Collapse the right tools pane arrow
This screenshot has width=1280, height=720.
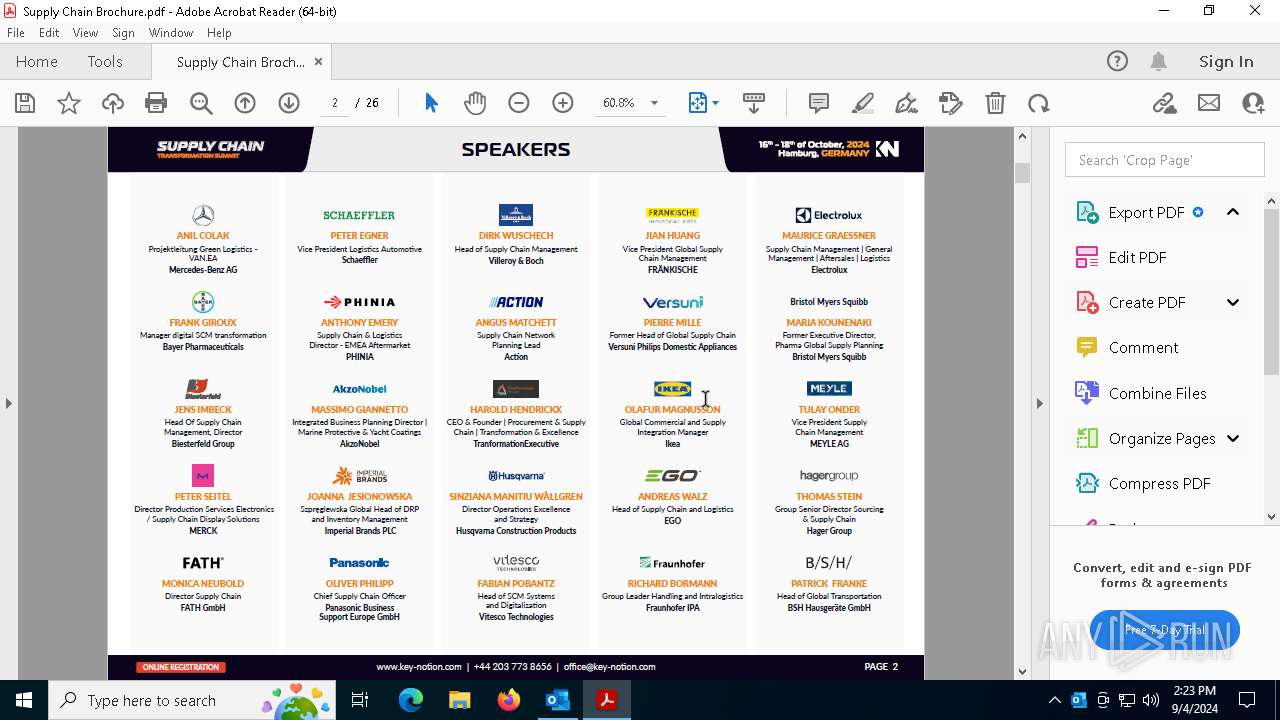(x=1040, y=403)
